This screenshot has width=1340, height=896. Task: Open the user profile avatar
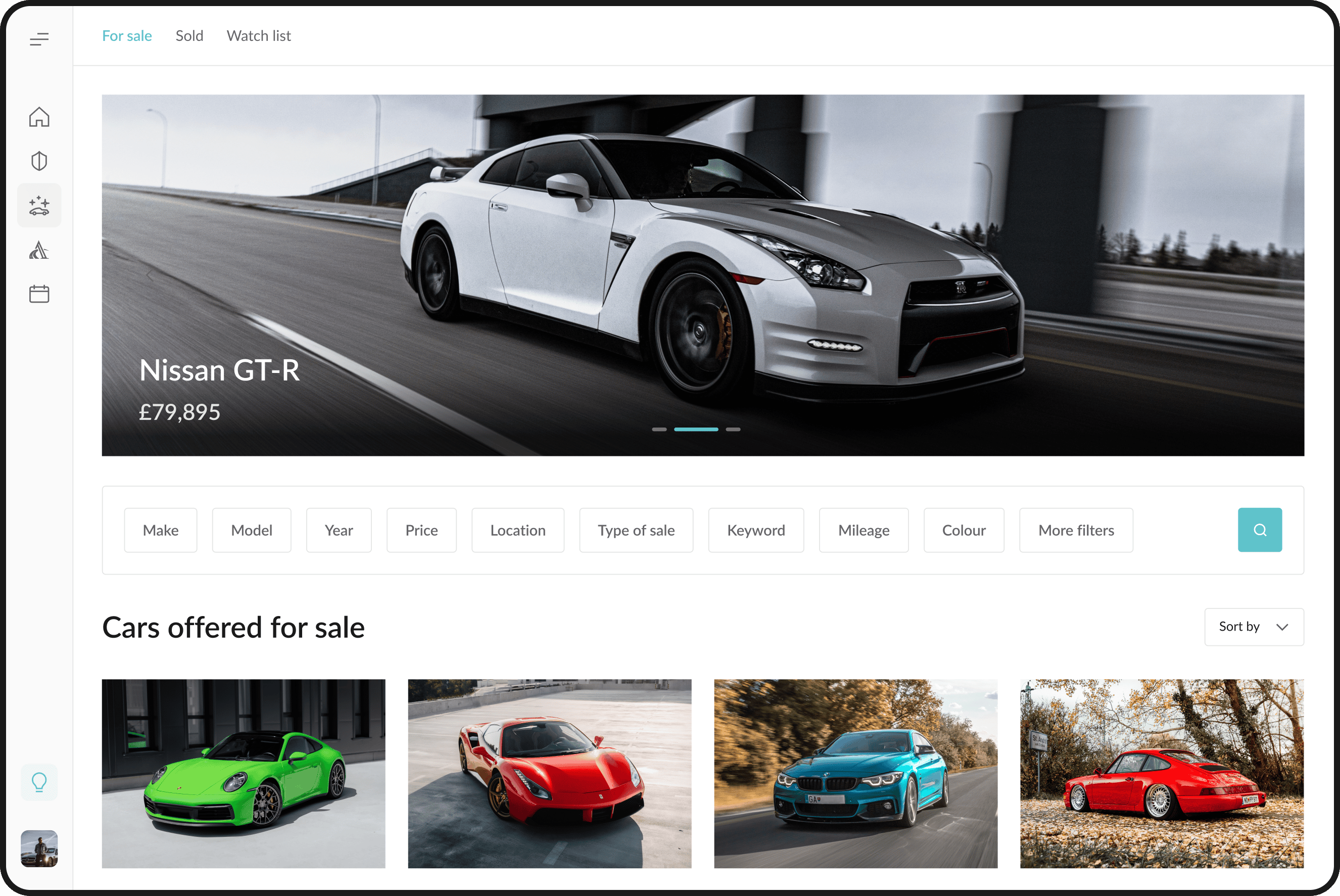pos(39,848)
